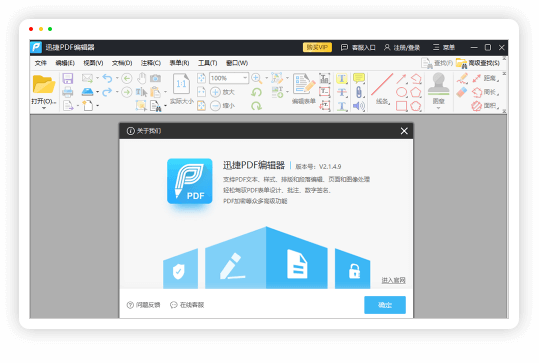Click the Save floppy disk icon
This screenshot has width=539, height=363.
click(x=68, y=79)
